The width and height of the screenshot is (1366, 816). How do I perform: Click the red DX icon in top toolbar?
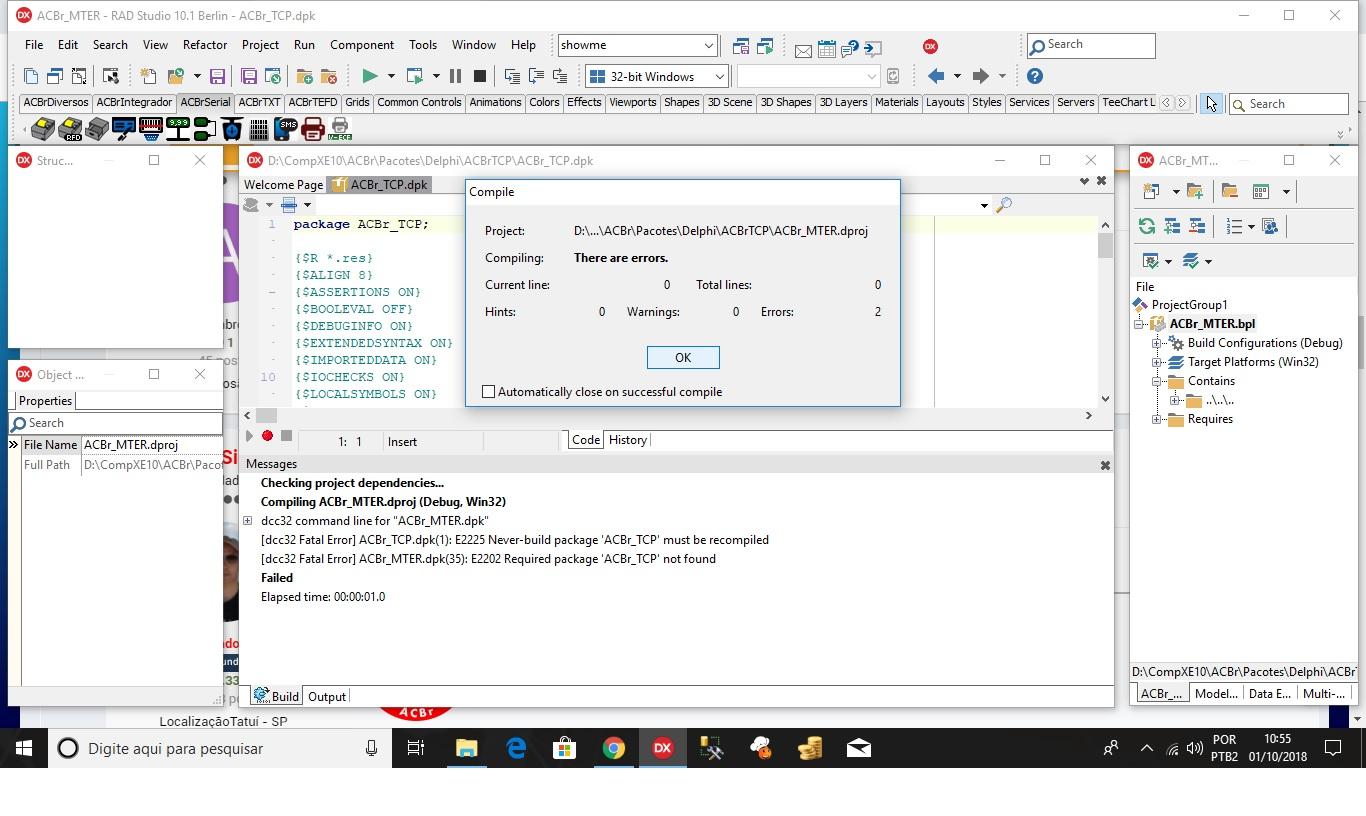pos(930,46)
